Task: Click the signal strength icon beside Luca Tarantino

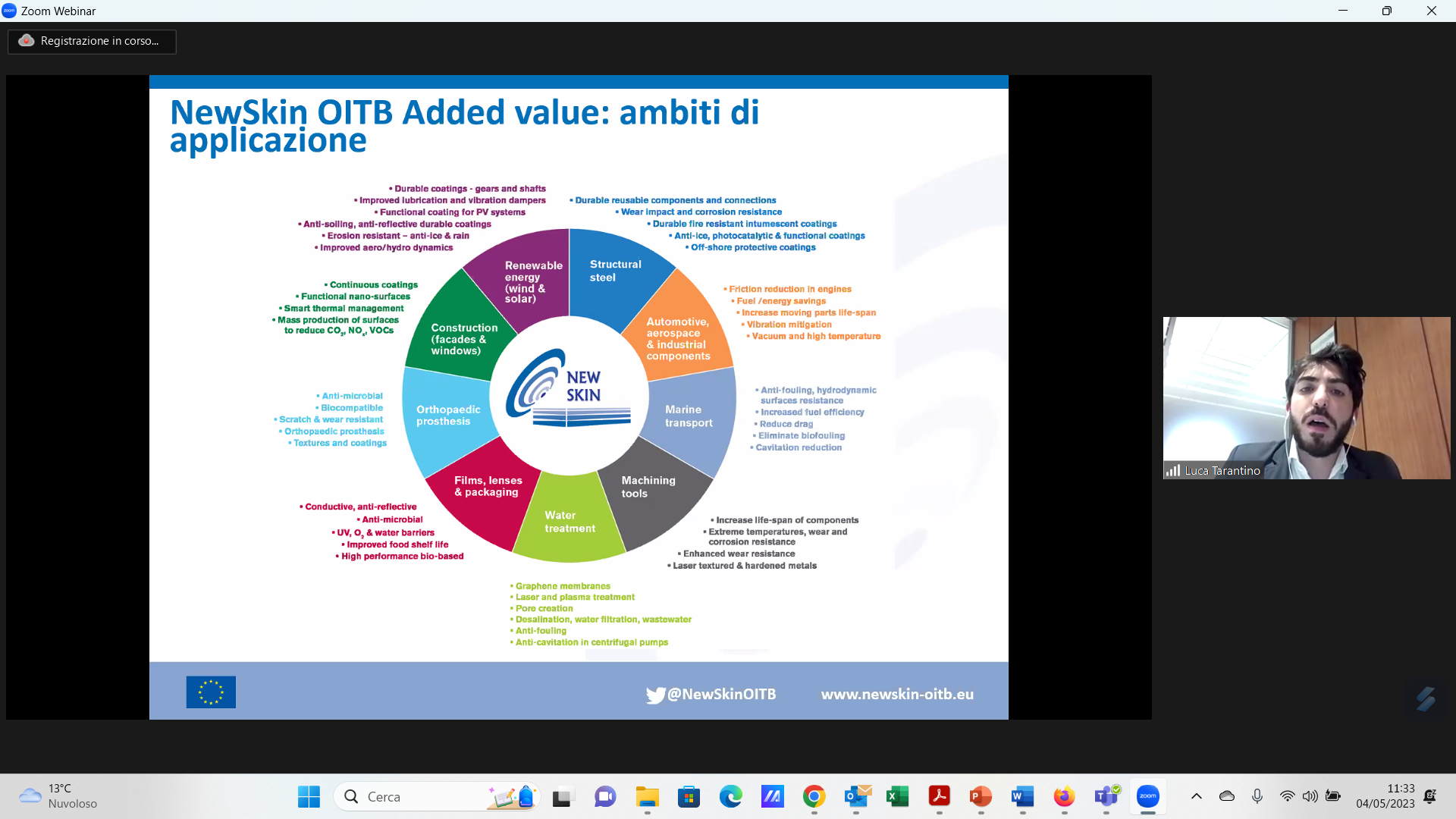Action: [x=1173, y=471]
